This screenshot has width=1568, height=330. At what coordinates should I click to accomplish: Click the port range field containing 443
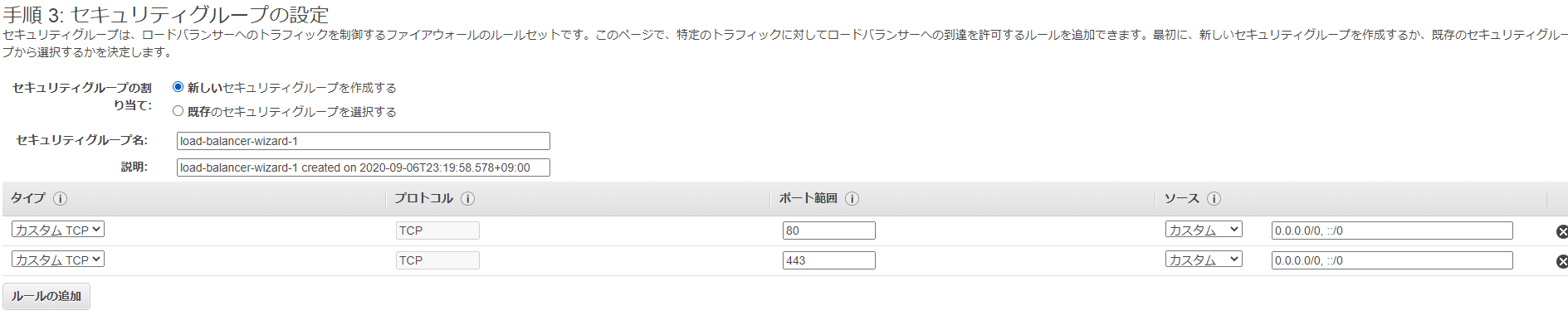829,260
